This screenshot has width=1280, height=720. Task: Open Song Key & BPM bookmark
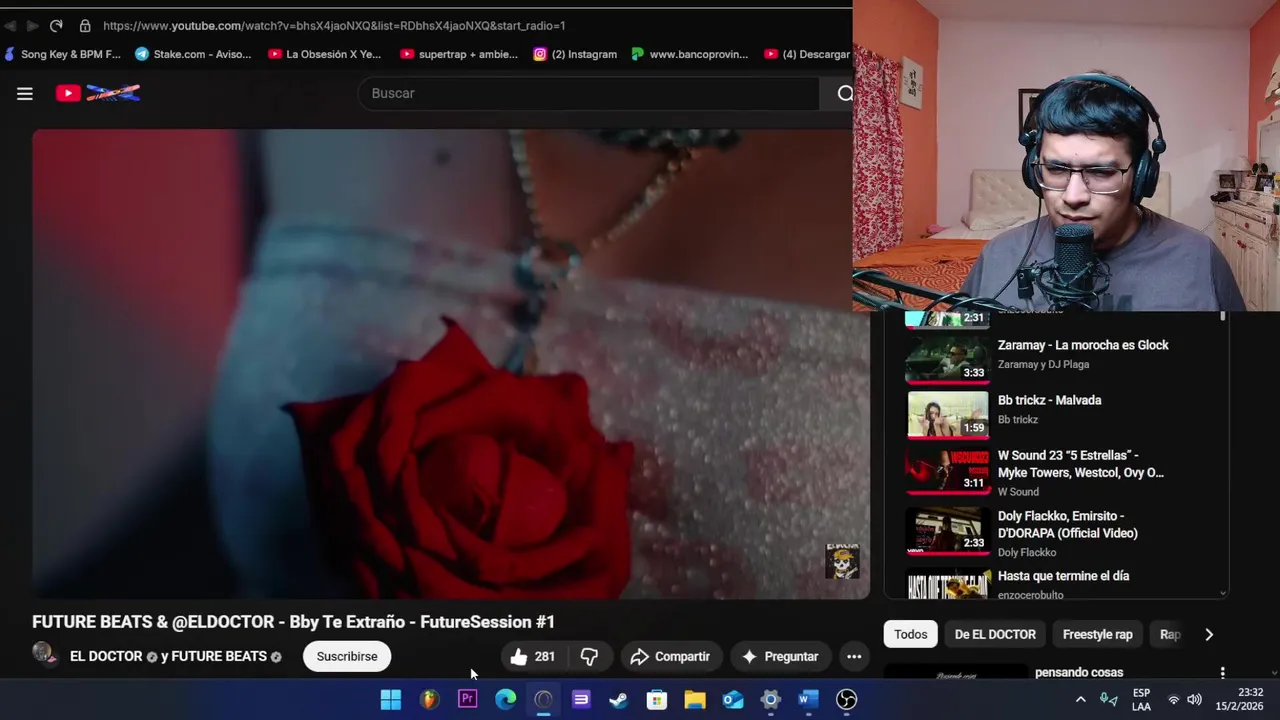point(62,54)
